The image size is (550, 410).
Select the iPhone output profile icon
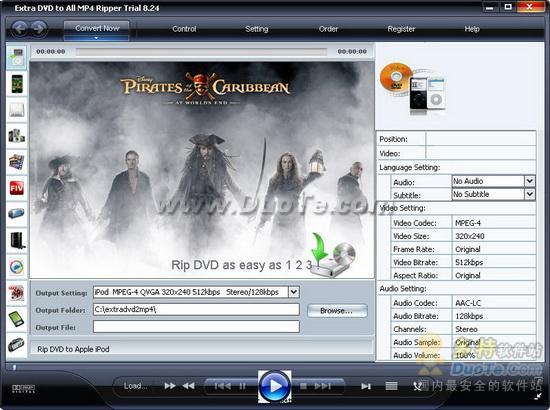pos(17,84)
